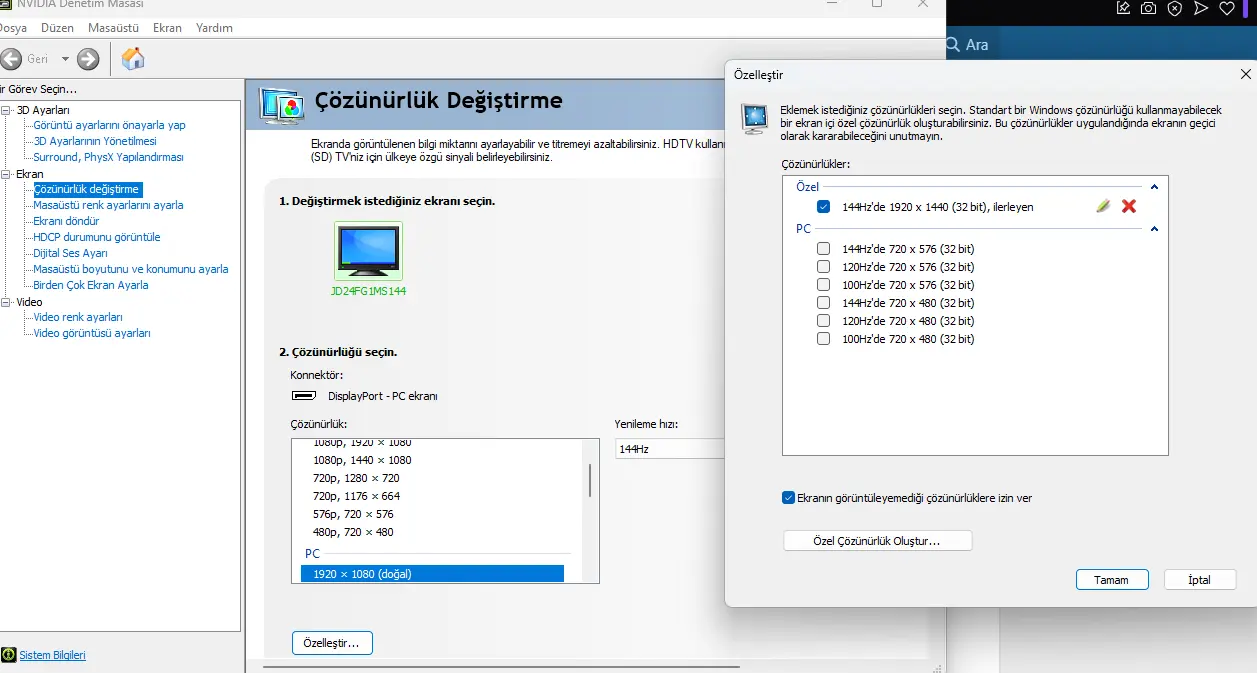1257x673 pixels.
Task: Click the resolution list scrollbar thumb
Action: click(590, 480)
